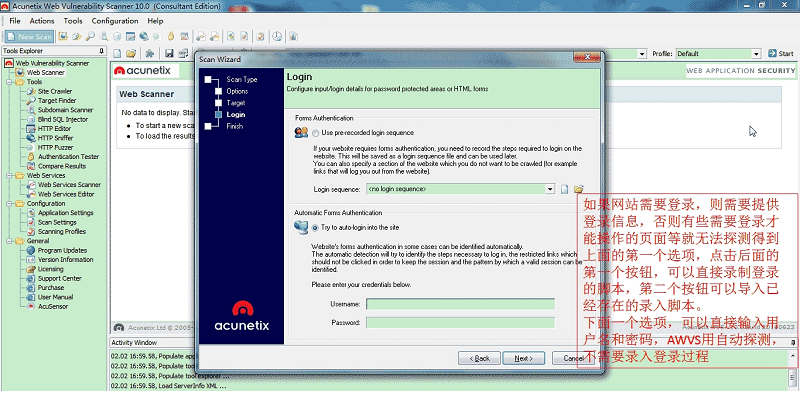800x406 pixels.
Task: Collapse the Configuration folder node in the tree
Action: coord(9,204)
